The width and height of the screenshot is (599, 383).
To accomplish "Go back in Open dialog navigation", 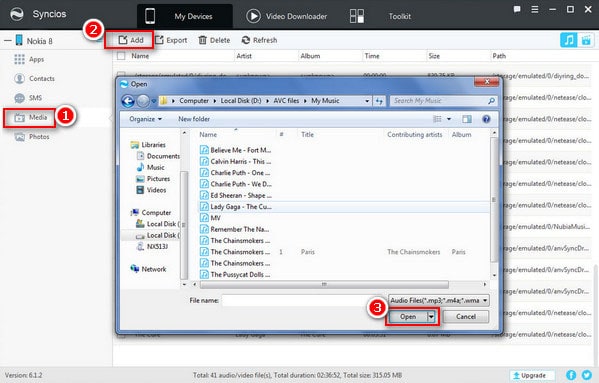I will coord(128,101).
